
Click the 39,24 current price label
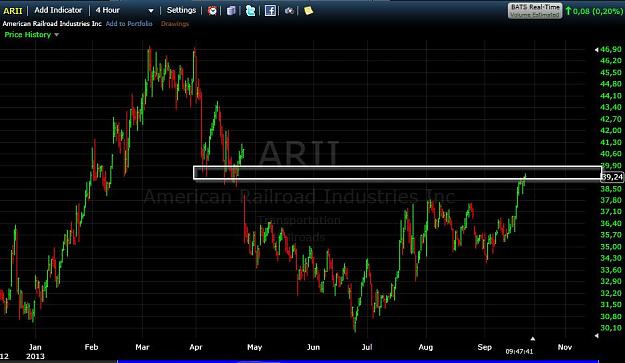click(612, 177)
